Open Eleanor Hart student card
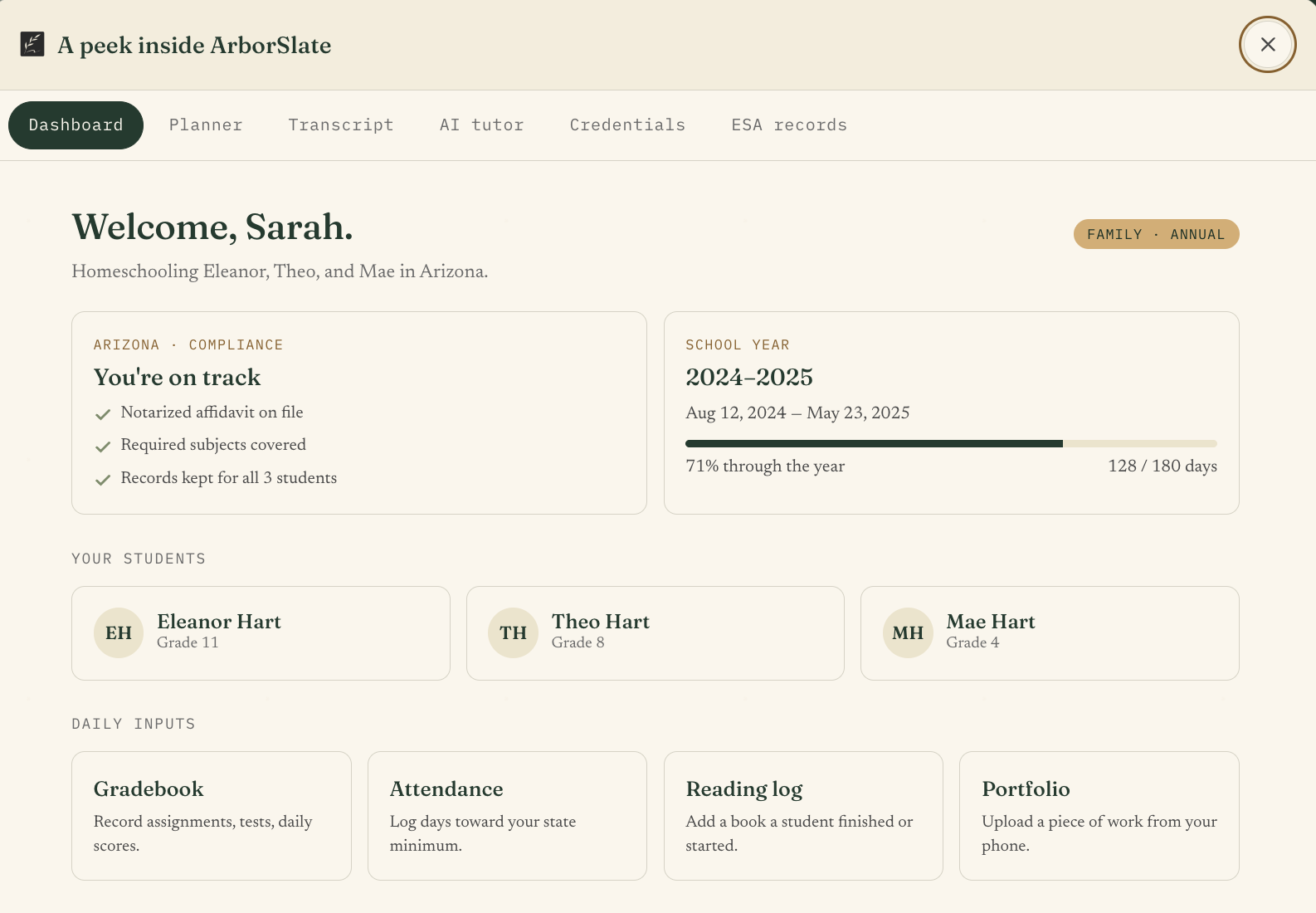1316x913 pixels. pos(261,633)
